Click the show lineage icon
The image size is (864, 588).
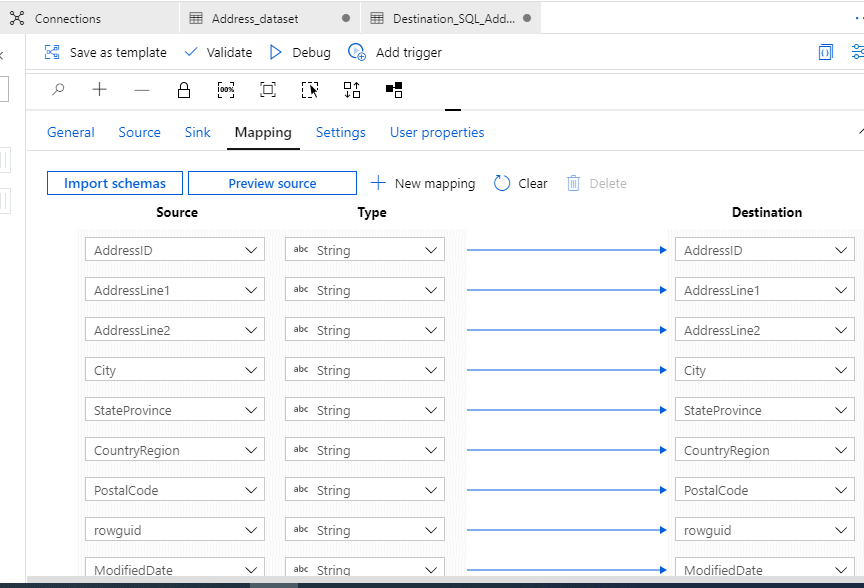[x=394, y=90]
